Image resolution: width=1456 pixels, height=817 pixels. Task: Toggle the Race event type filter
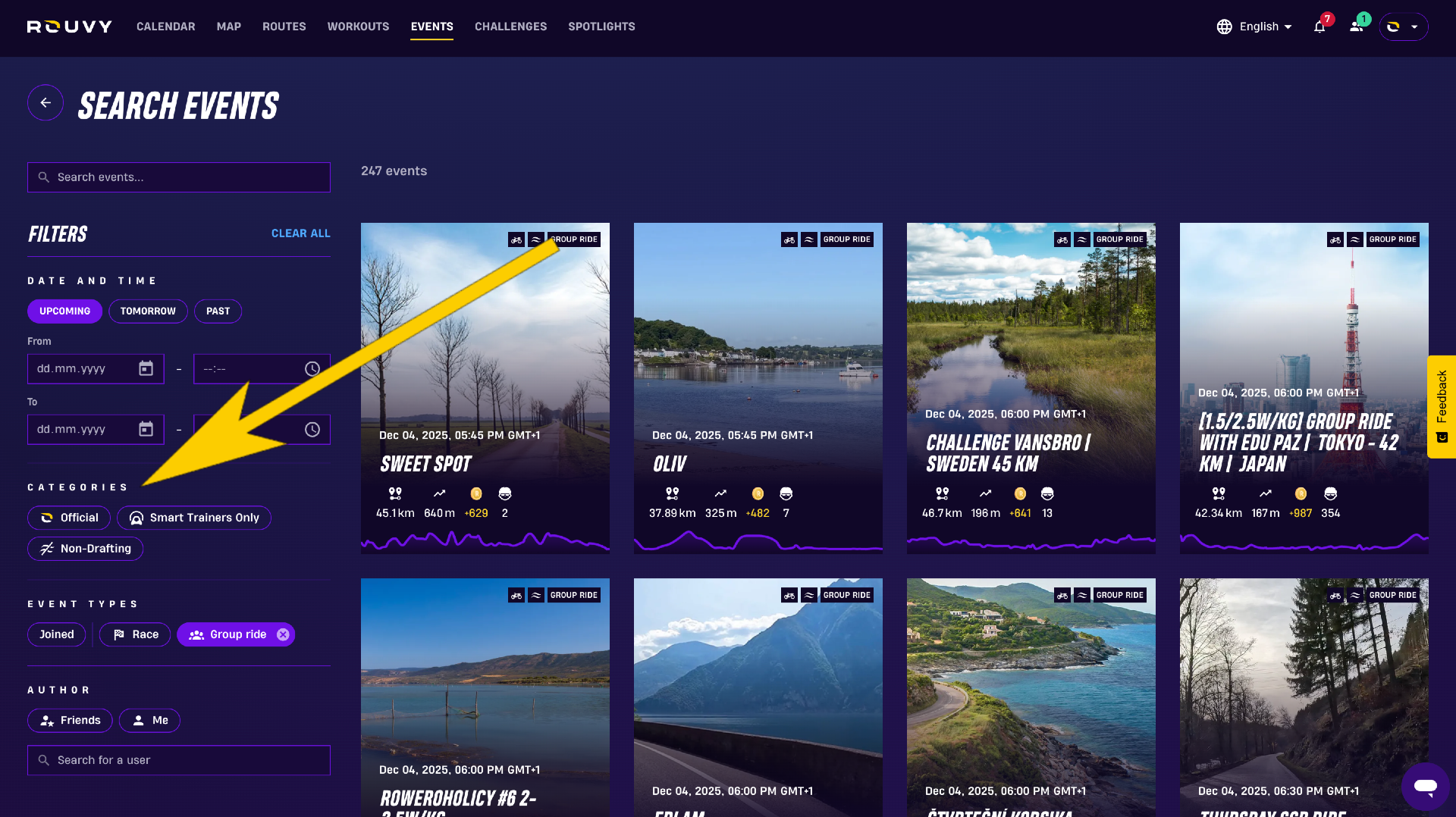(x=136, y=634)
